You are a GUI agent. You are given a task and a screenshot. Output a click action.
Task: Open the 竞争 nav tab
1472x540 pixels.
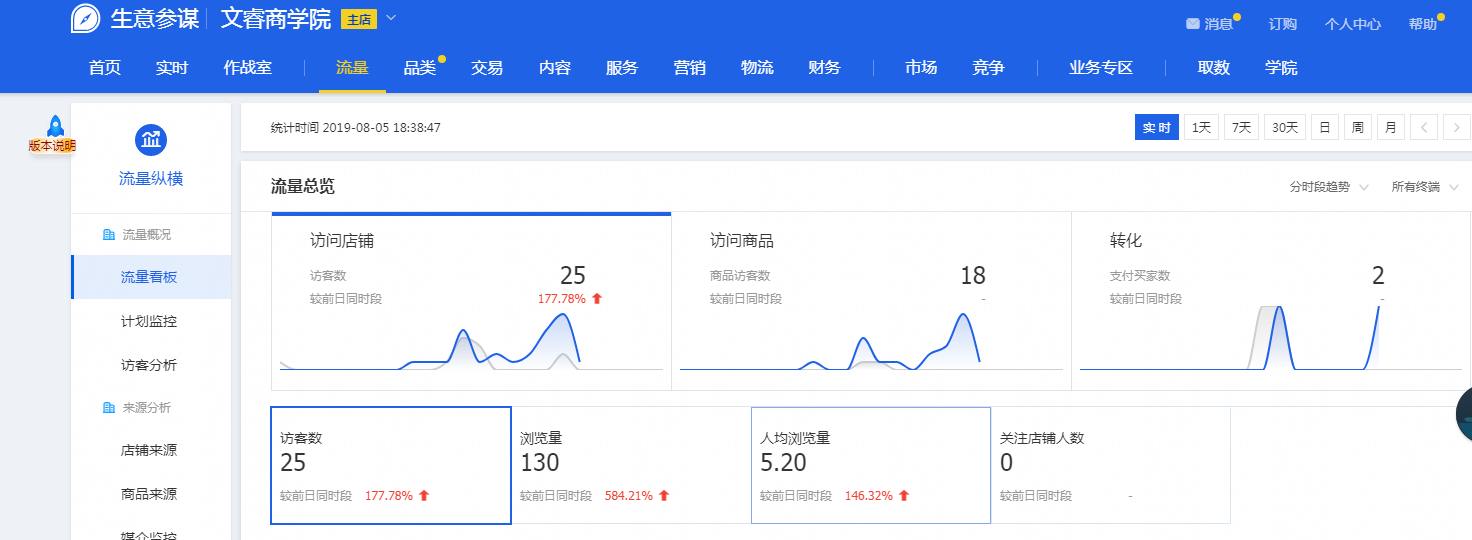click(x=988, y=68)
